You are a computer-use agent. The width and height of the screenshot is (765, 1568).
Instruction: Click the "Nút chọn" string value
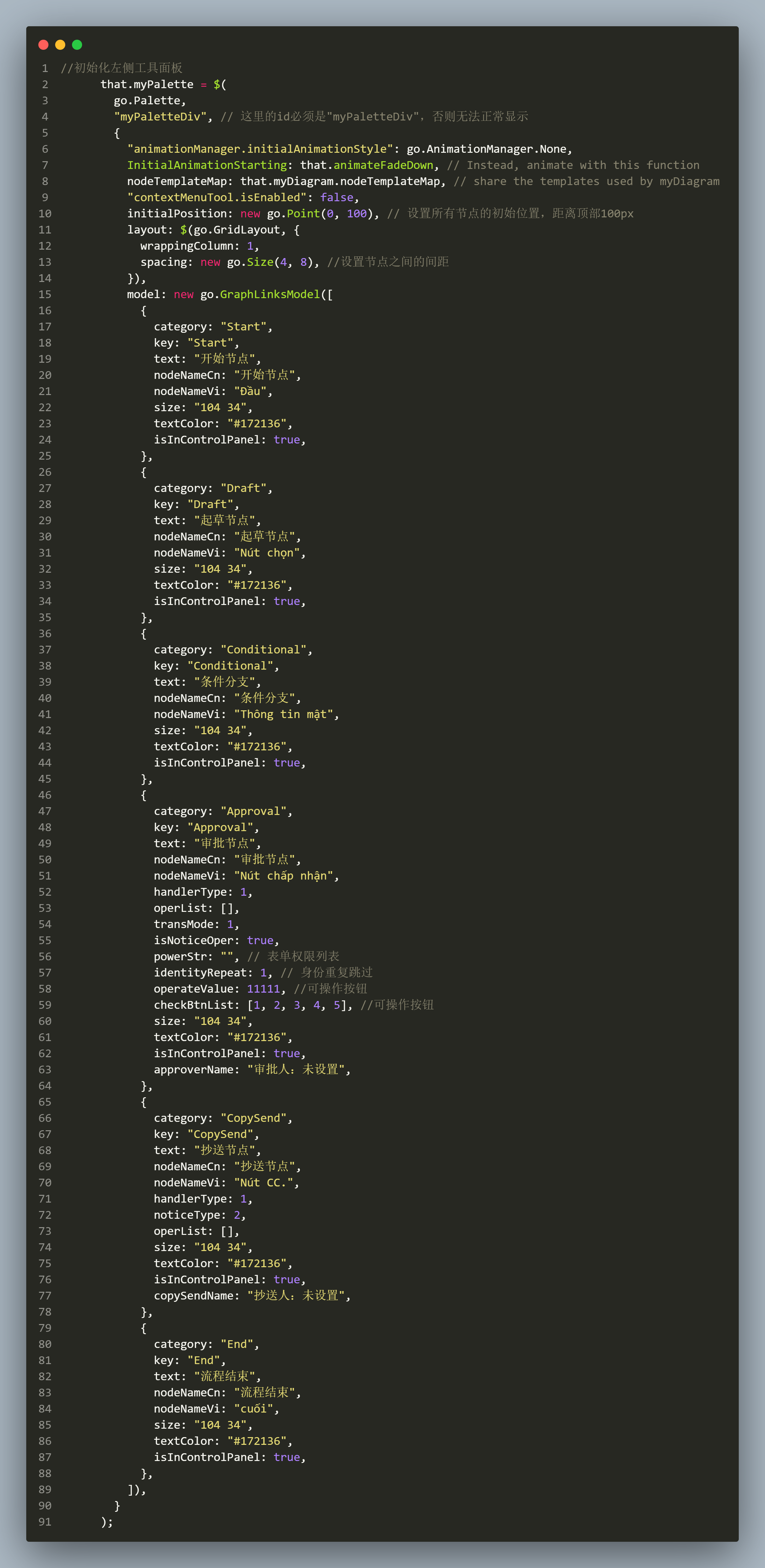(266, 553)
